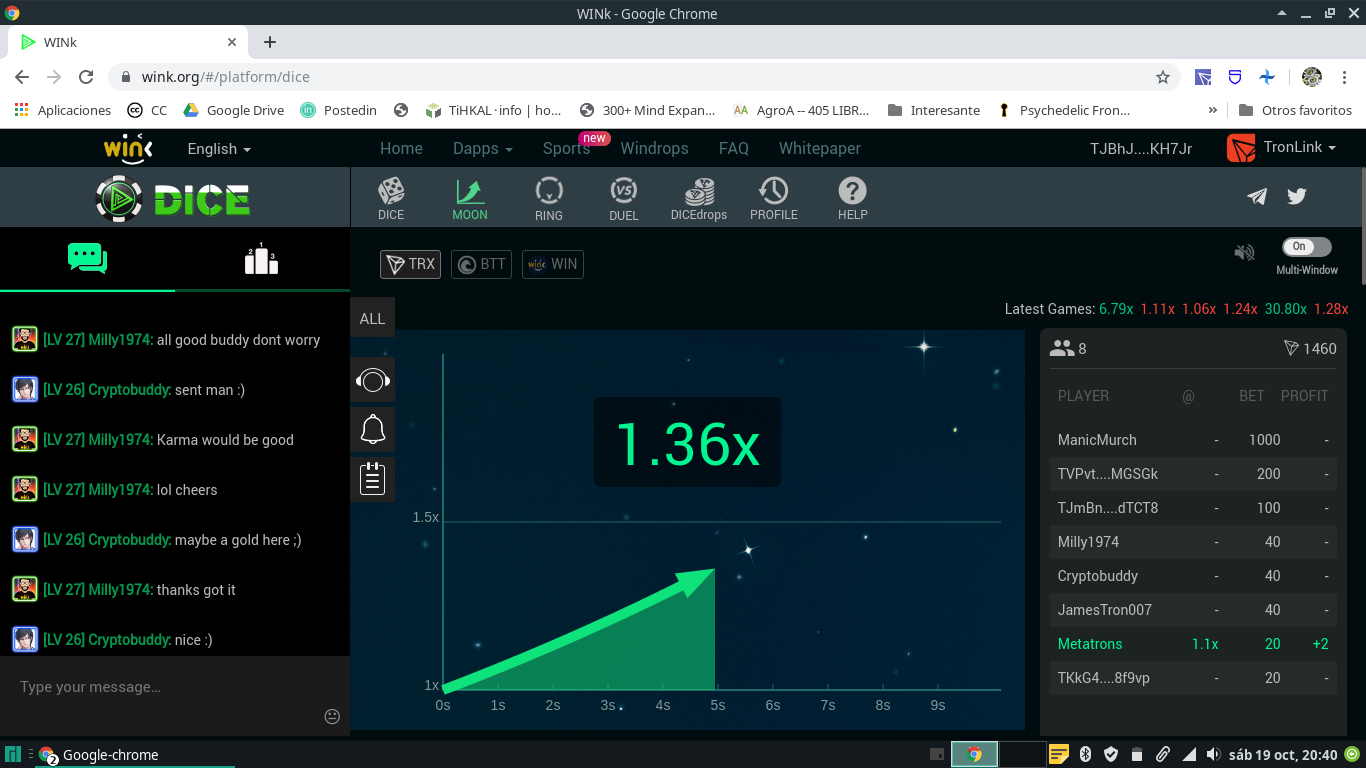Image resolution: width=1366 pixels, height=768 pixels.
Task: Unmute the game sound speaker
Action: [x=1244, y=253]
